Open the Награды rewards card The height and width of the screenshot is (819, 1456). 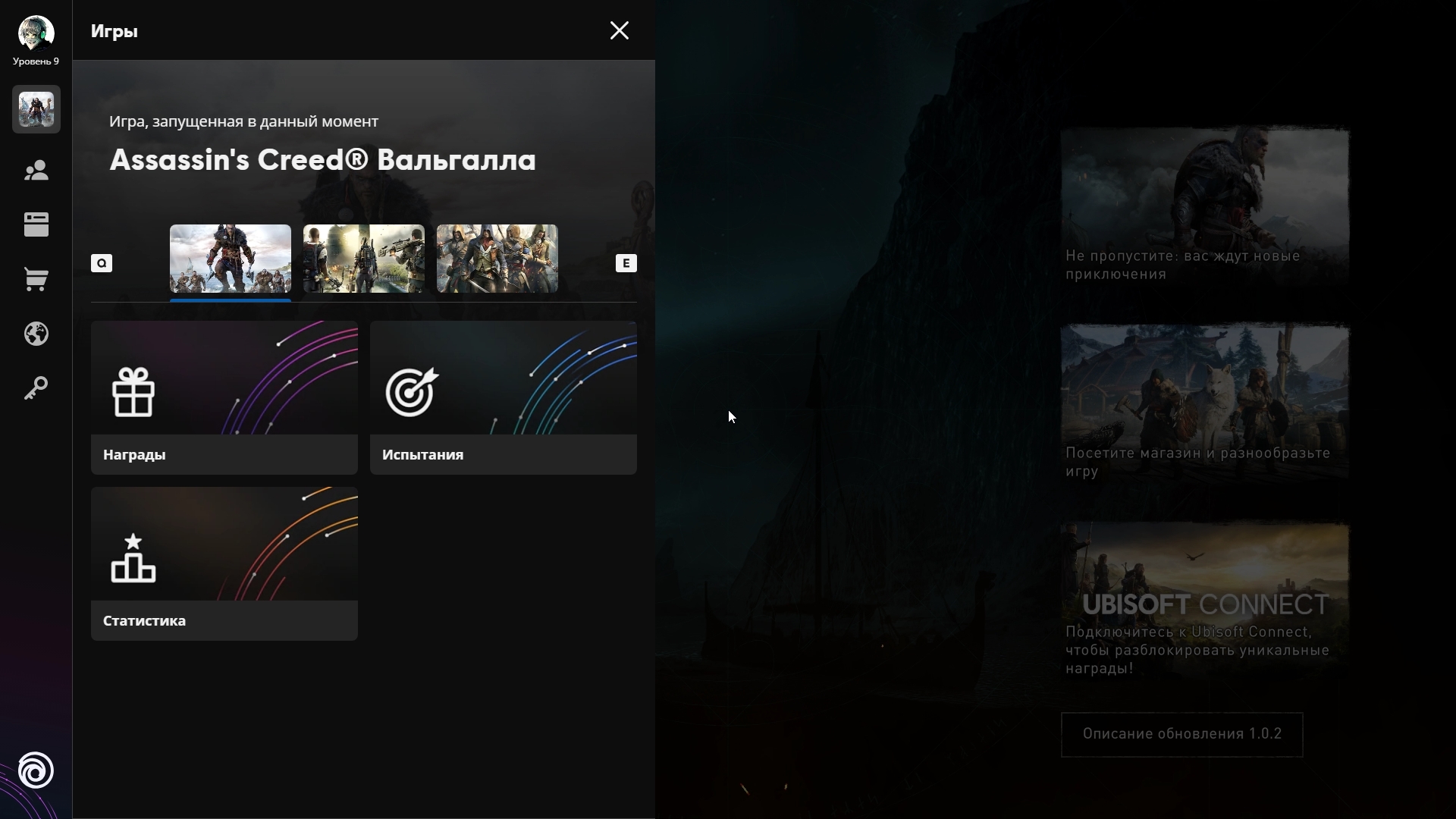coord(224,397)
